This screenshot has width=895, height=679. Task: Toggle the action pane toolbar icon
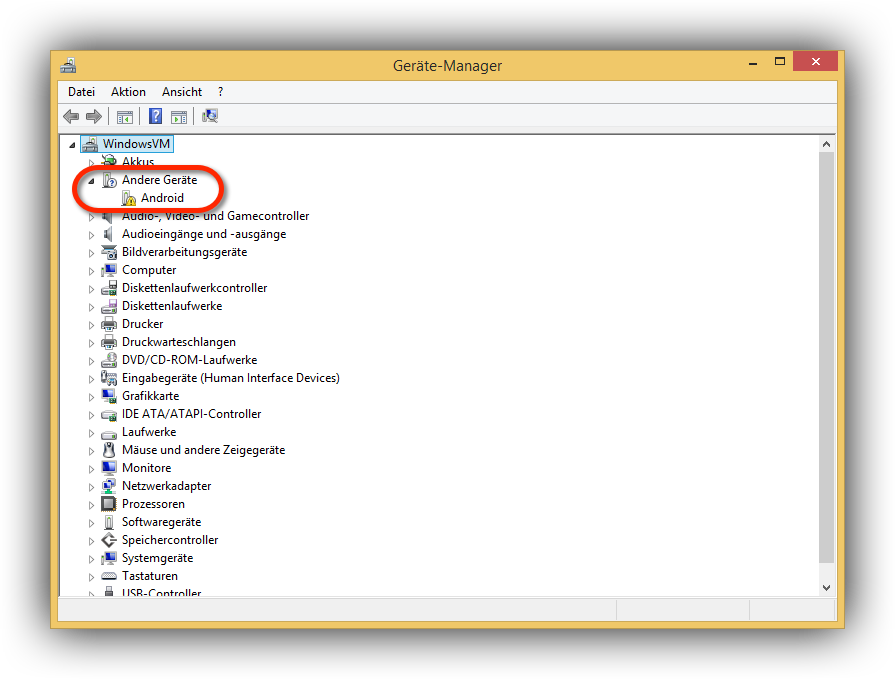point(179,117)
